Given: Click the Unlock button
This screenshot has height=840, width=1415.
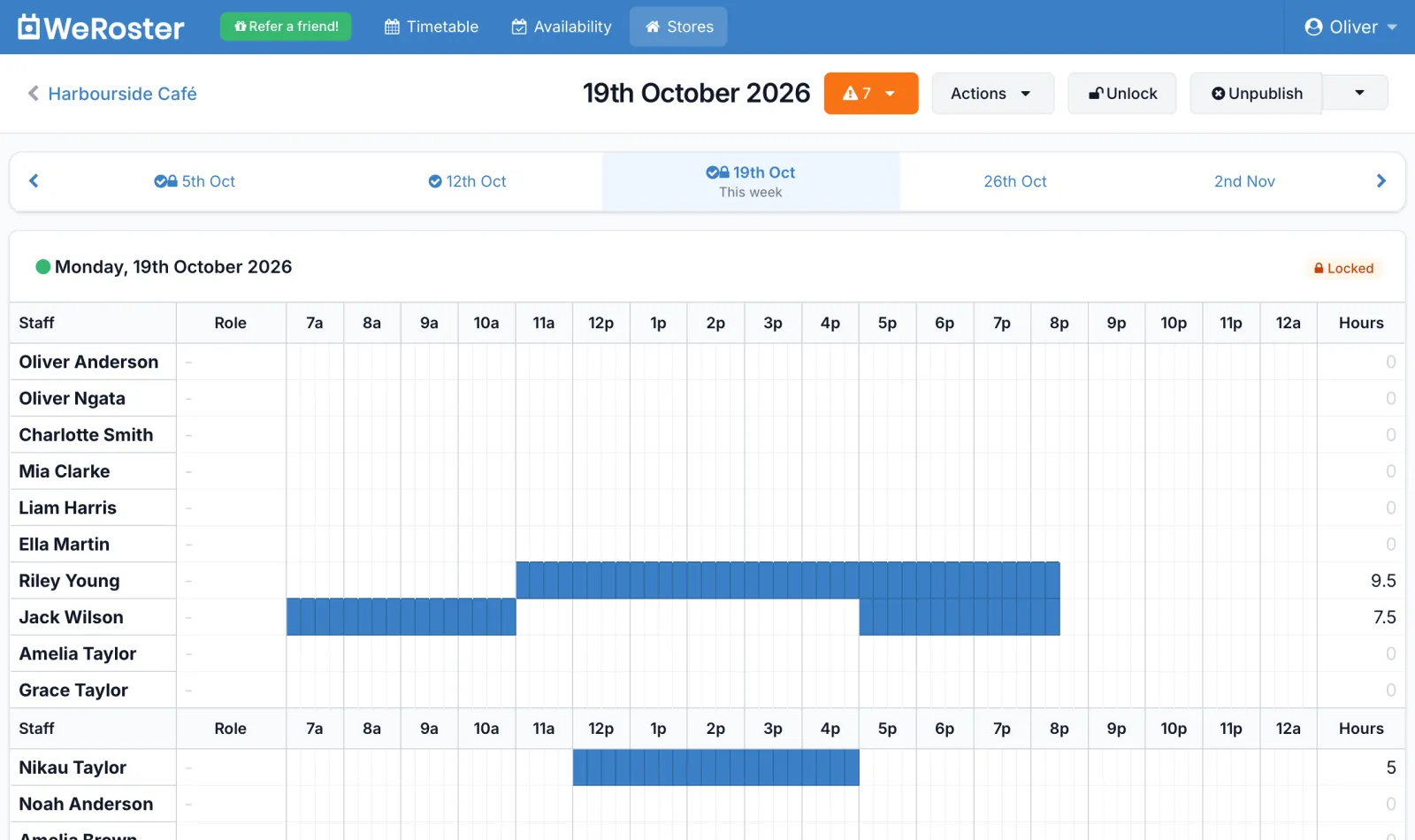Looking at the screenshot, I should 1122,93.
